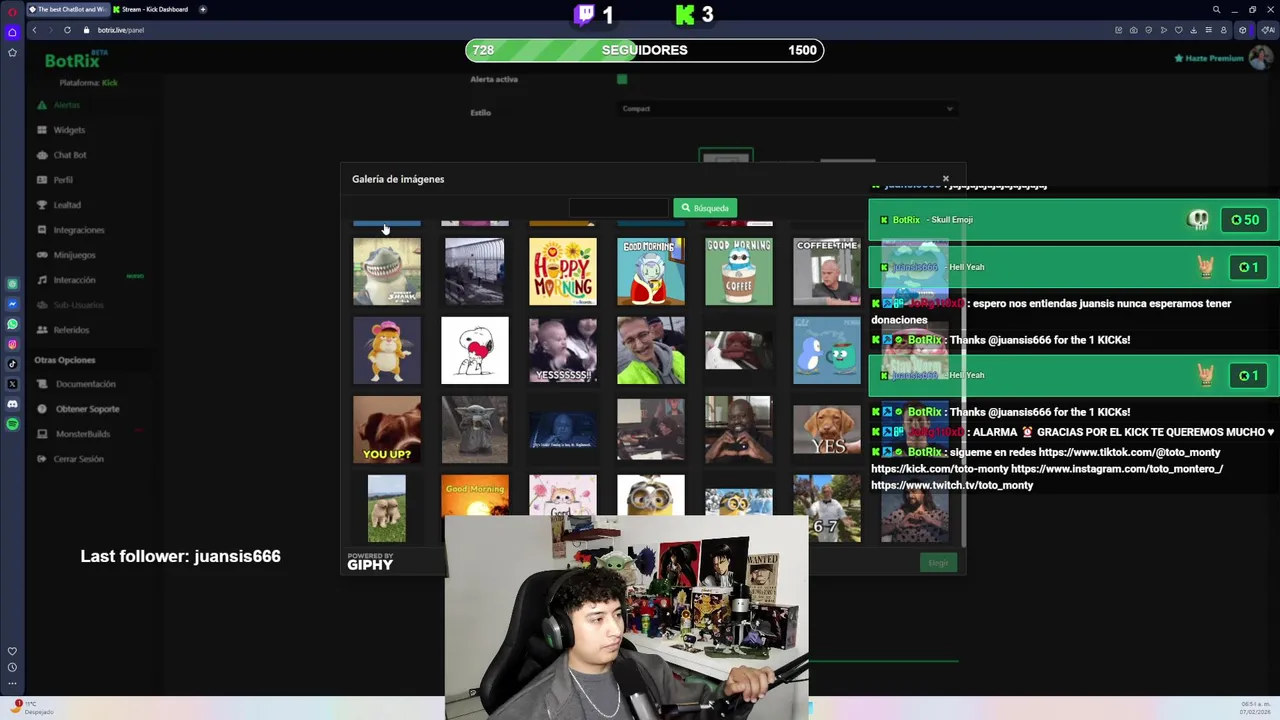Image resolution: width=1280 pixels, height=720 pixels.
Task: Select the Minion with goggles GIF
Action: coord(651,496)
